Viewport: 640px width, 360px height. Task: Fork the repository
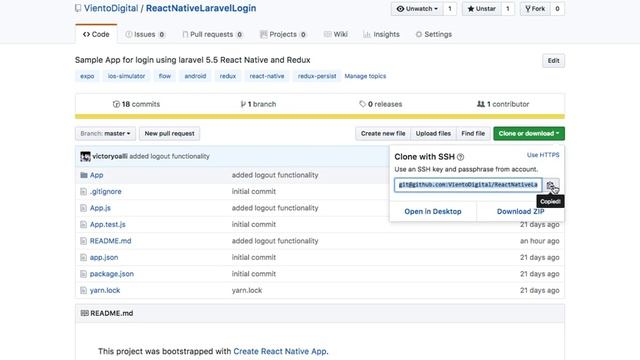535,9
